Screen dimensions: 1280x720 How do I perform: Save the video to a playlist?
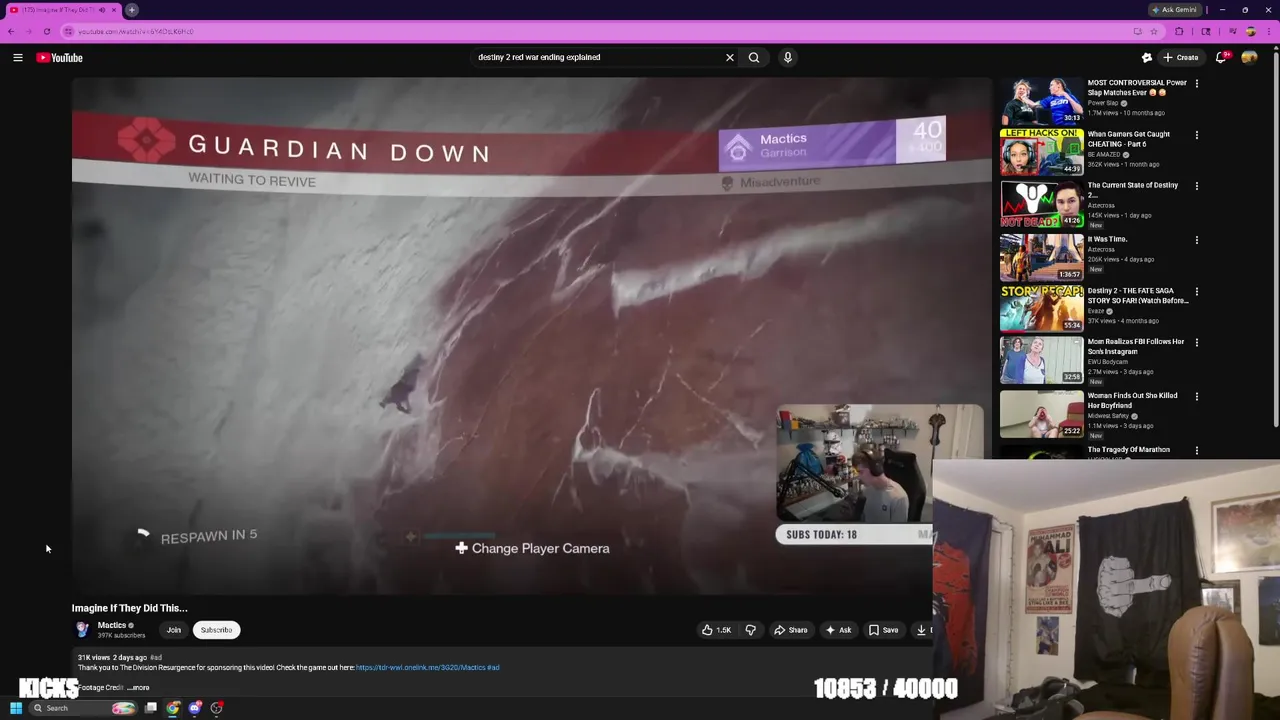[x=883, y=630]
